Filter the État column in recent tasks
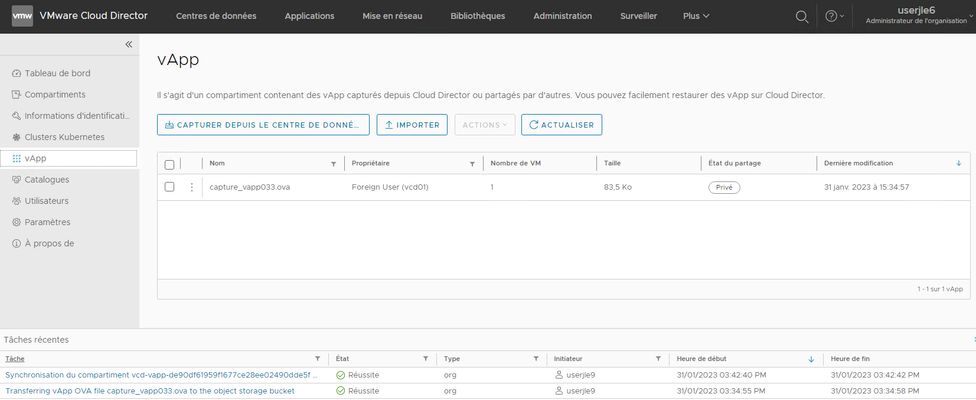This screenshot has height=400, width=976. [426, 359]
